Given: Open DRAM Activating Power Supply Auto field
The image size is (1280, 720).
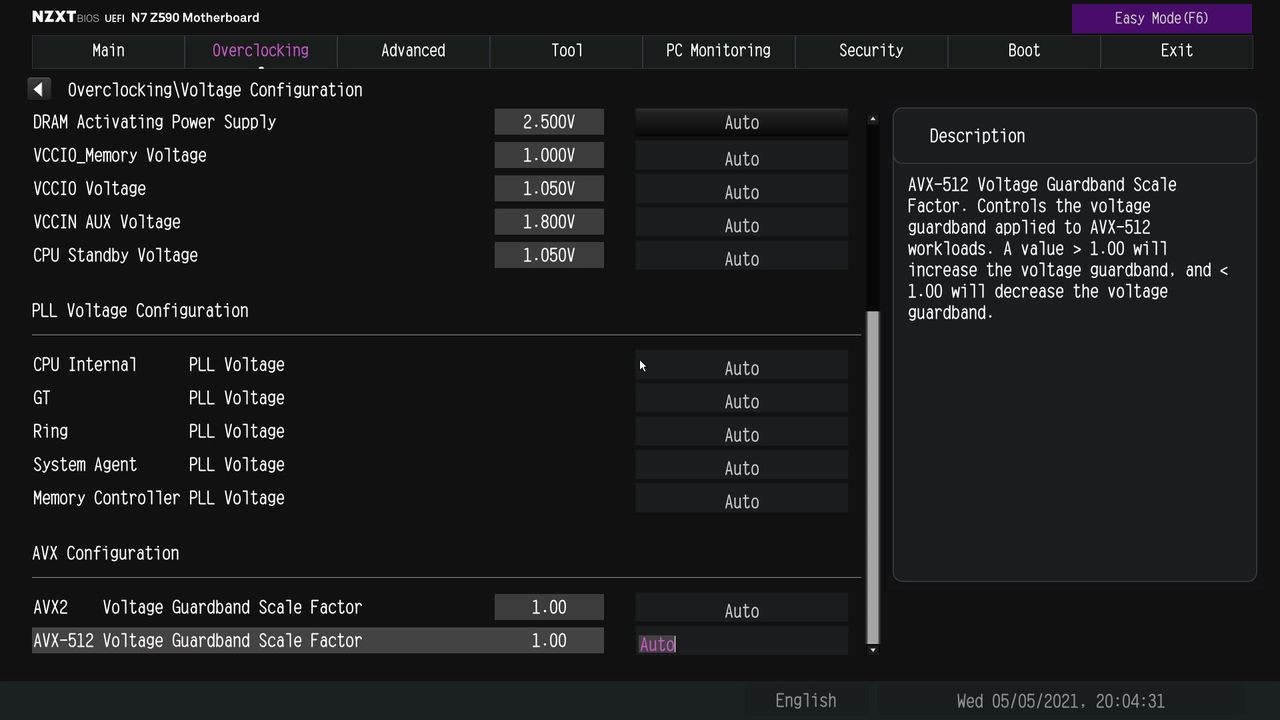Looking at the screenshot, I should [x=742, y=122].
